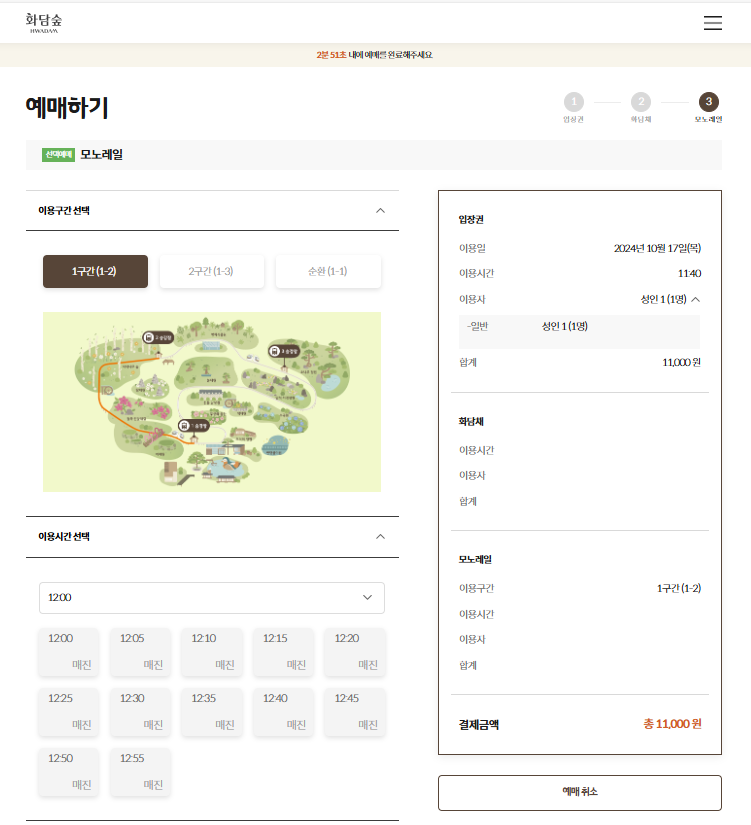Click the green 선택예매 badge
Image resolution: width=751 pixels, height=825 pixels.
point(58,155)
